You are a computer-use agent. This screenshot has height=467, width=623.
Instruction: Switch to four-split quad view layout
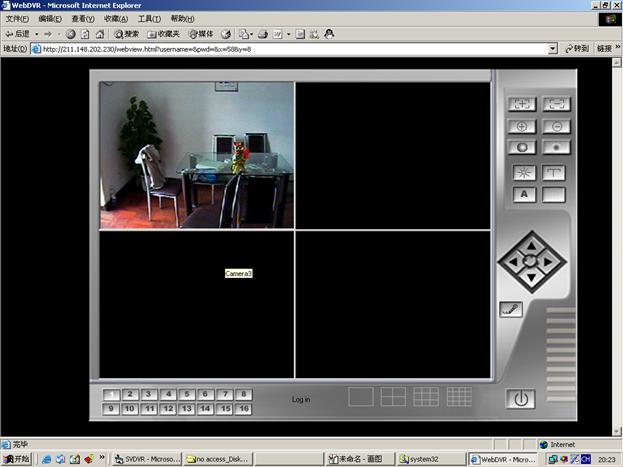pyautogui.click(x=393, y=397)
